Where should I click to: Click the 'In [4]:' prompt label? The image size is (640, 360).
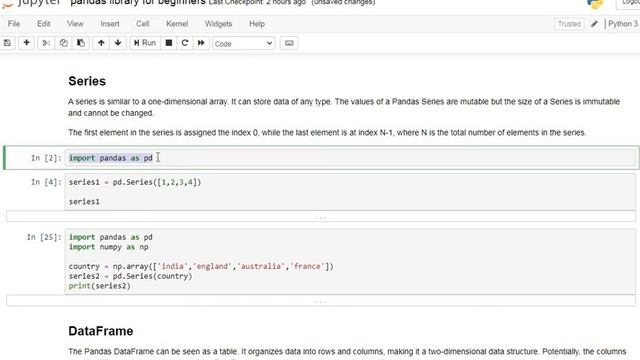pyautogui.click(x=46, y=182)
